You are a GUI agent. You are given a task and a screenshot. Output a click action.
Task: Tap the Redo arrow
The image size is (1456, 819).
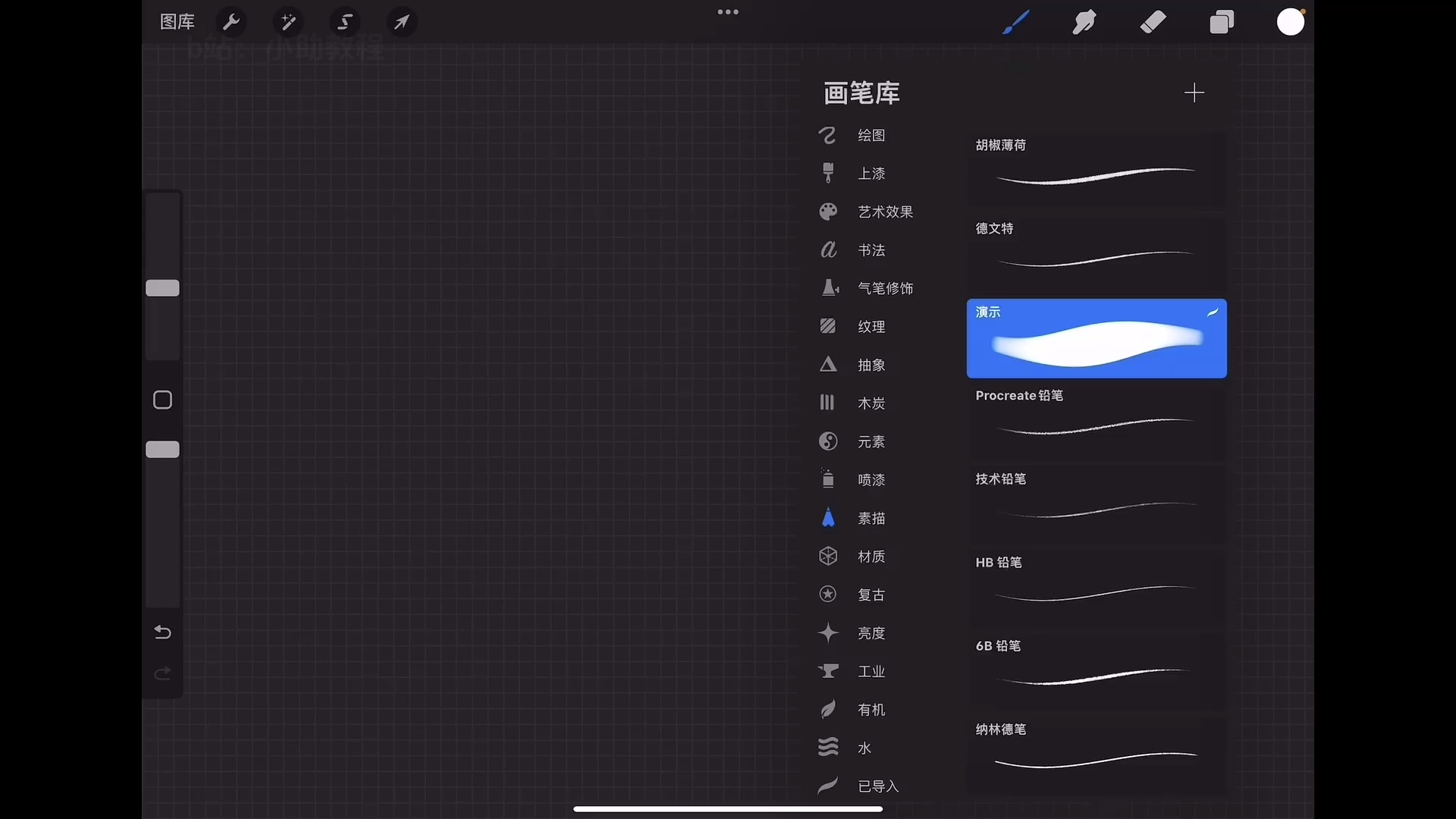point(162,673)
